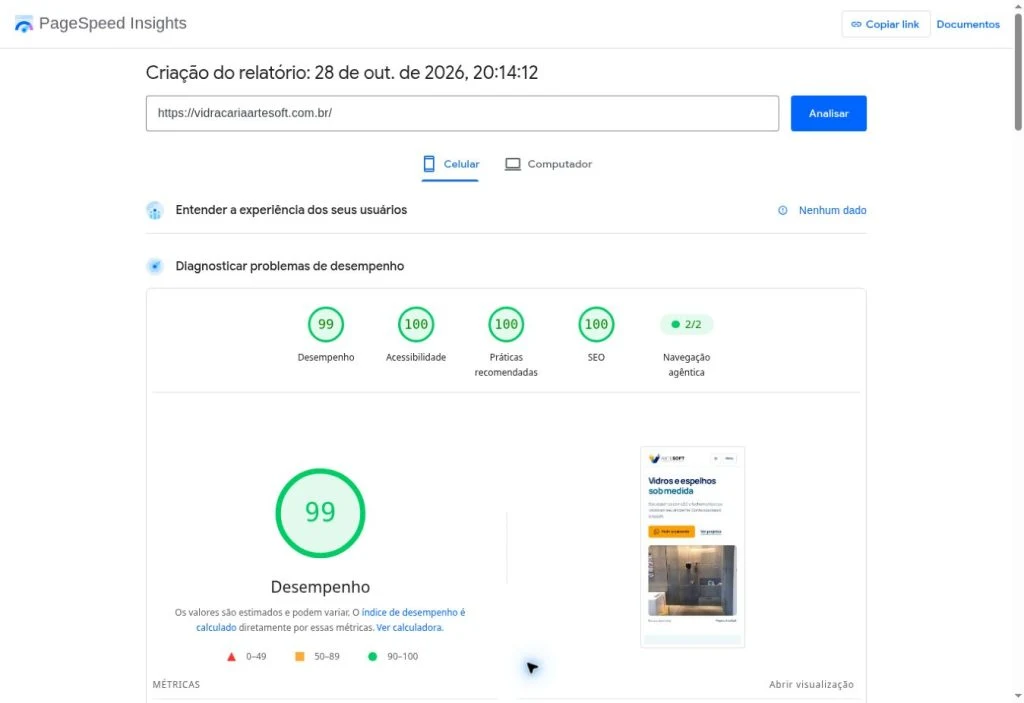Click the green circle 90–100 legend icon
Screen dimensions: 1024x703
[372, 657]
